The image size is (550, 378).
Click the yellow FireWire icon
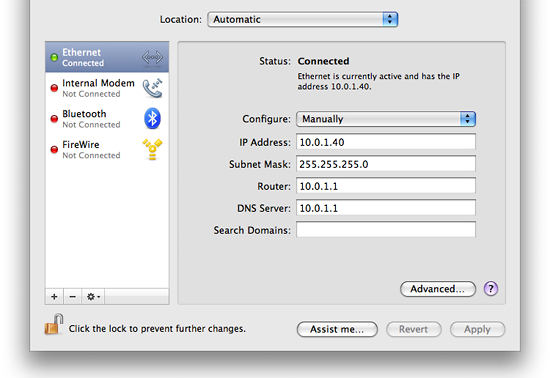coord(152,149)
